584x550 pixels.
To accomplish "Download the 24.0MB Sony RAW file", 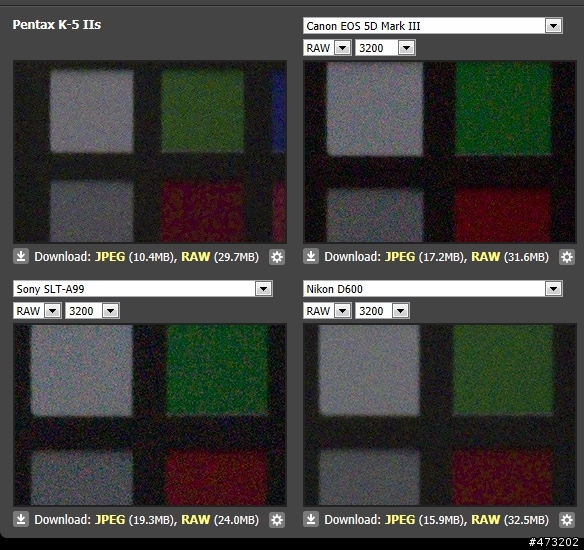I will coord(195,520).
